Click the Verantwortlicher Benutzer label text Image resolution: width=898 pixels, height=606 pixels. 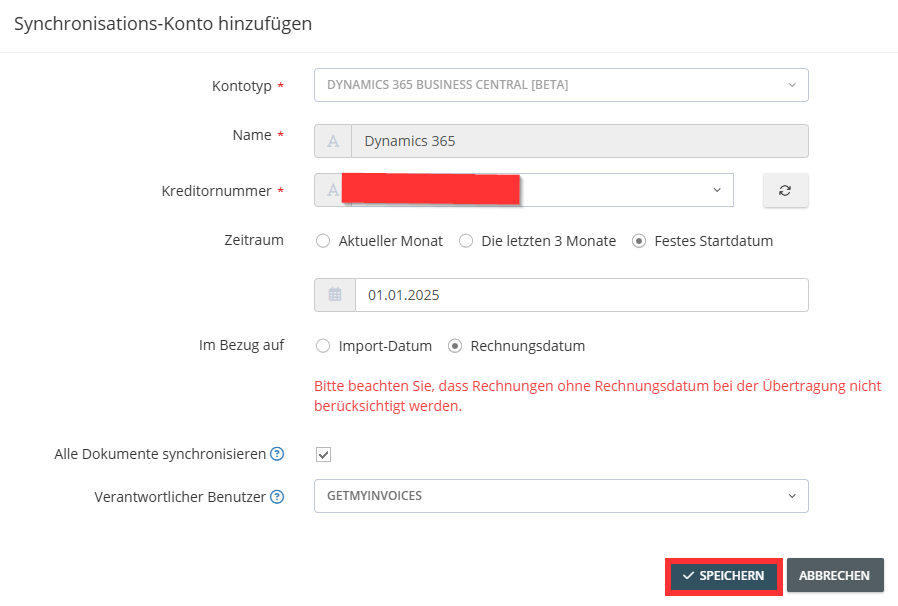point(180,497)
